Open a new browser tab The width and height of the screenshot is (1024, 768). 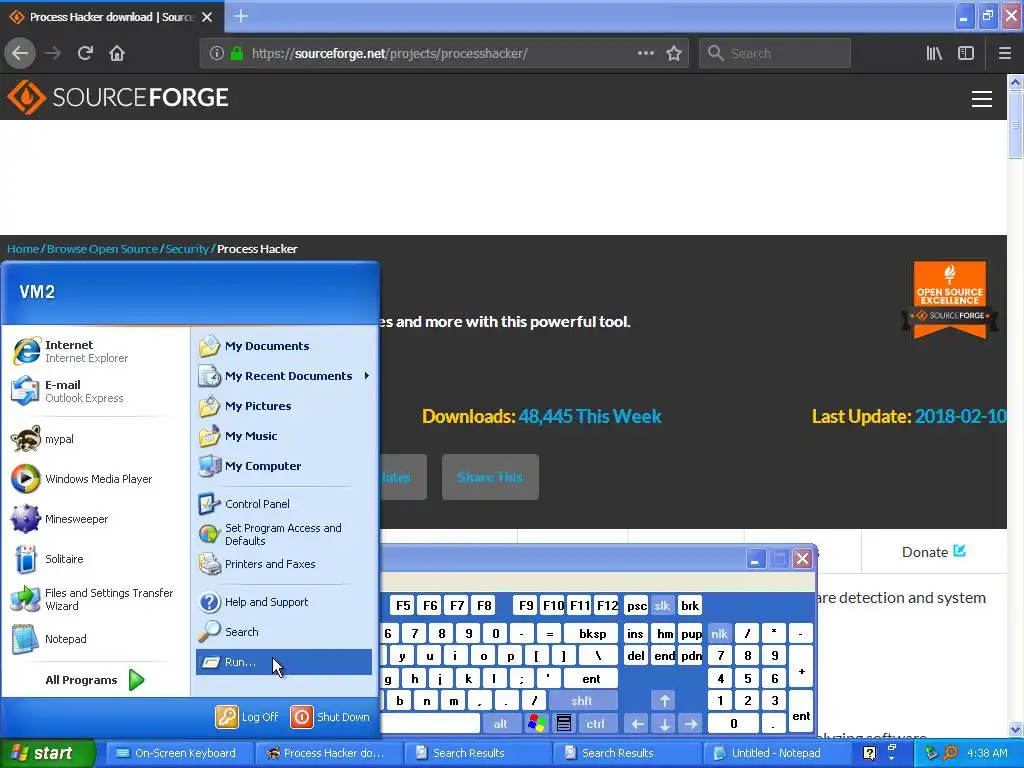(x=240, y=16)
